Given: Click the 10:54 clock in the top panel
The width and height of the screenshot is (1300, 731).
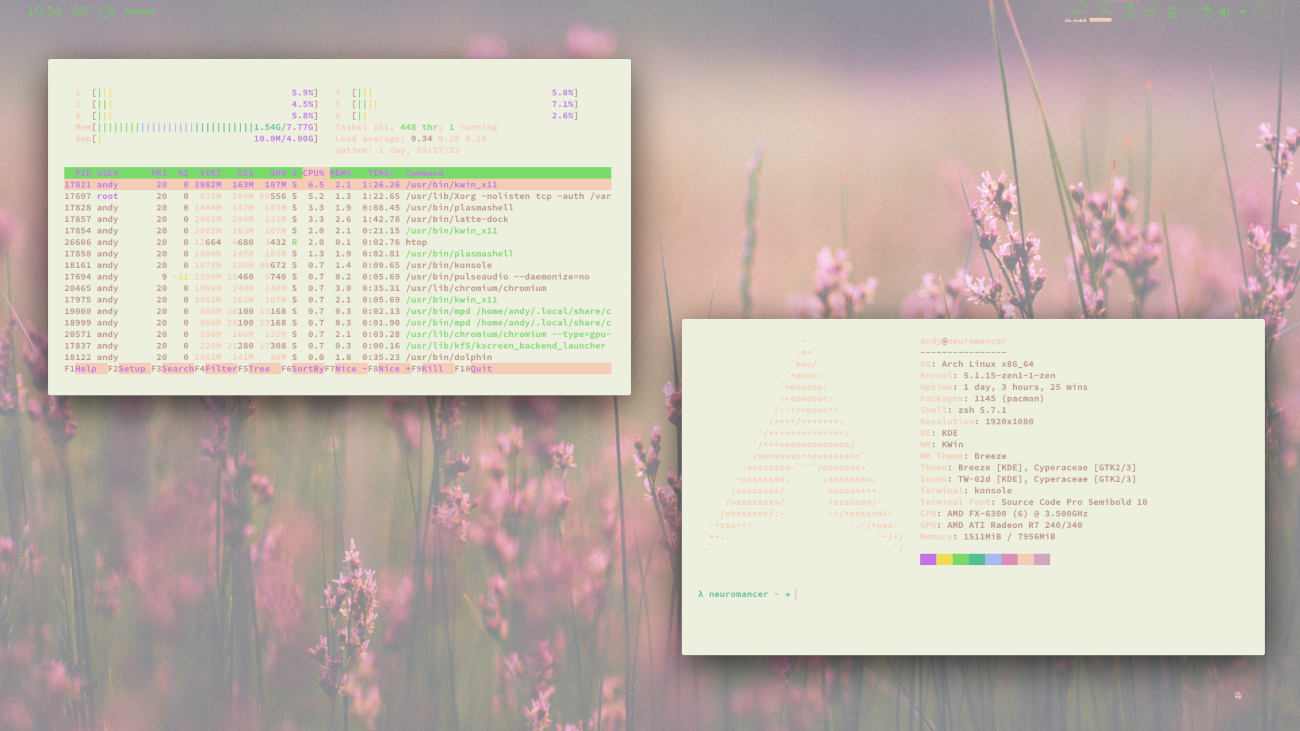Looking at the screenshot, I should click(x=44, y=11).
